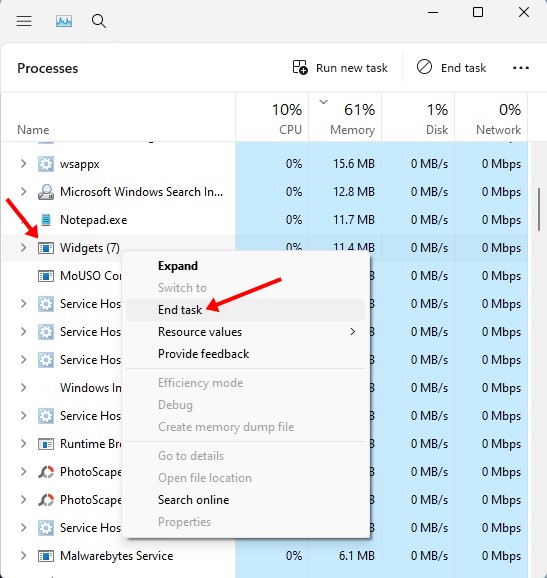Open the hamburger navigation menu
The image size is (547, 578).
(x=24, y=21)
